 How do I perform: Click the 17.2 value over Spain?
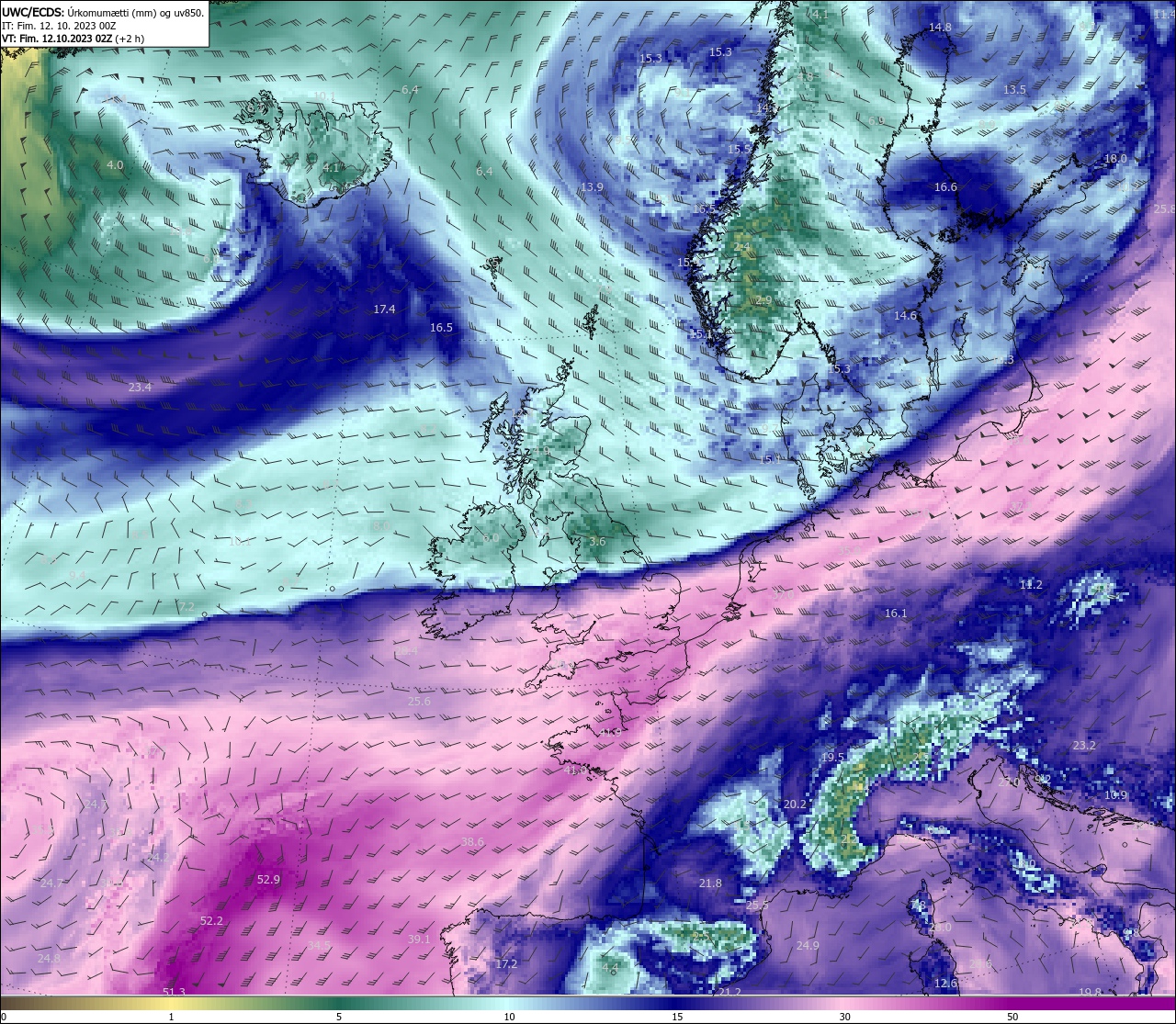pos(506,964)
